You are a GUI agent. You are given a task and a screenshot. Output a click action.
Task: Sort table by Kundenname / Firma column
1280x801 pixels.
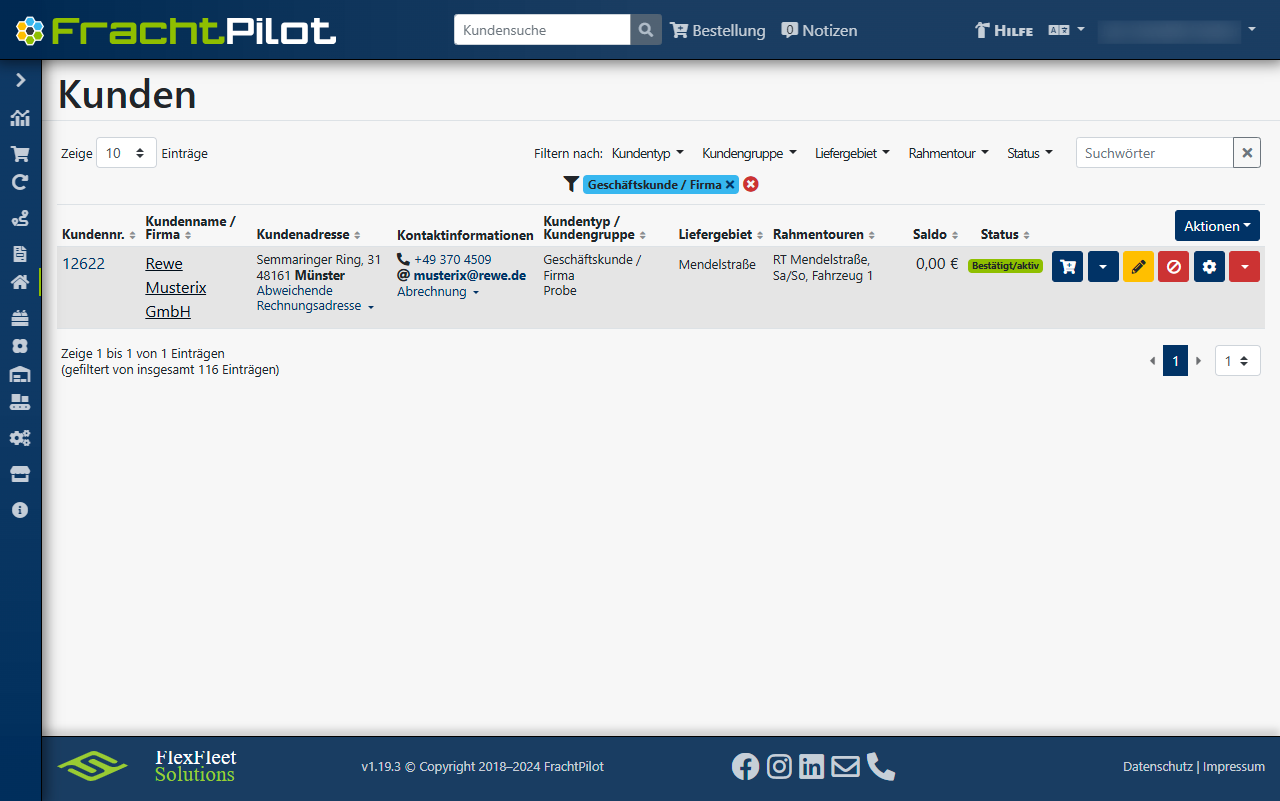tap(190, 228)
